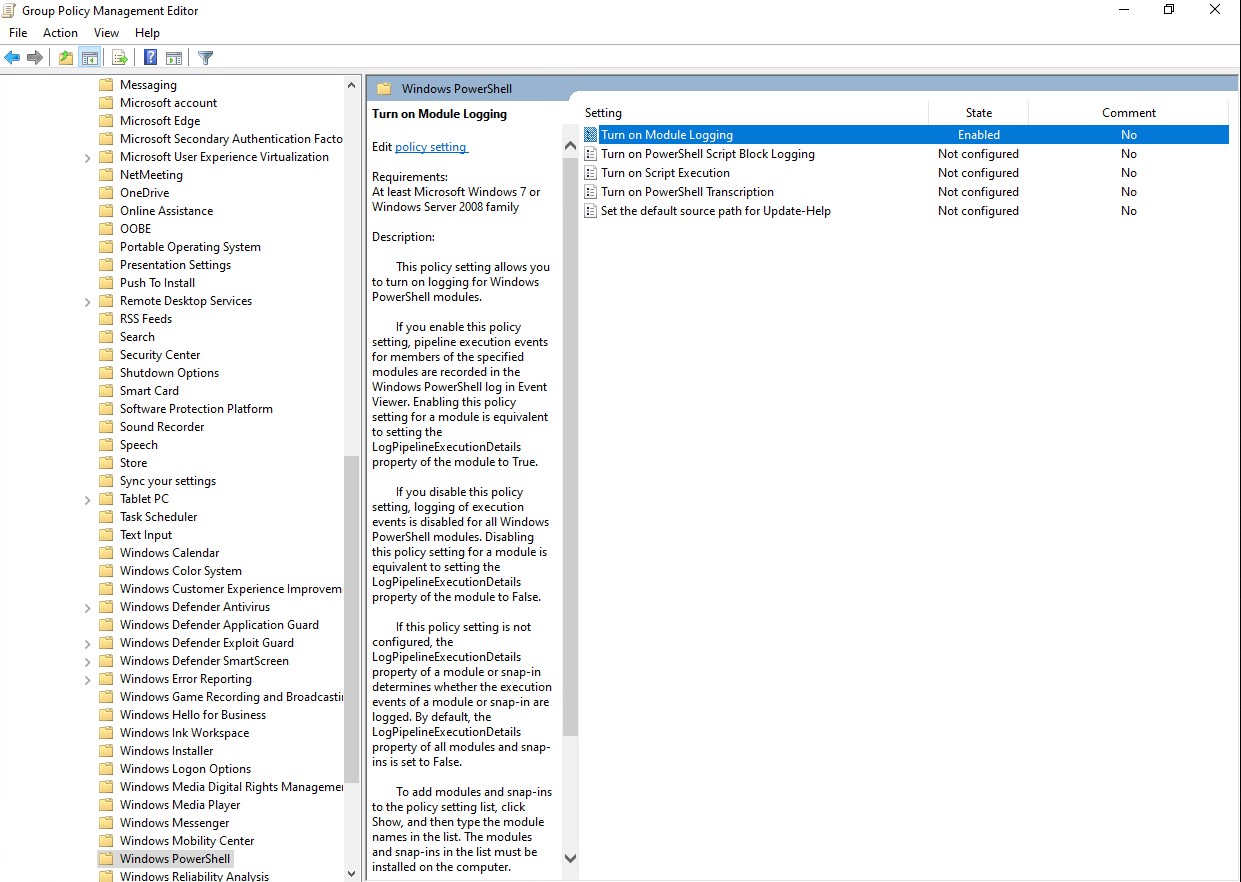The width and height of the screenshot is (1241, 882).
Task: Click the Up One Level folder icon
Action: tap(66, 58)
